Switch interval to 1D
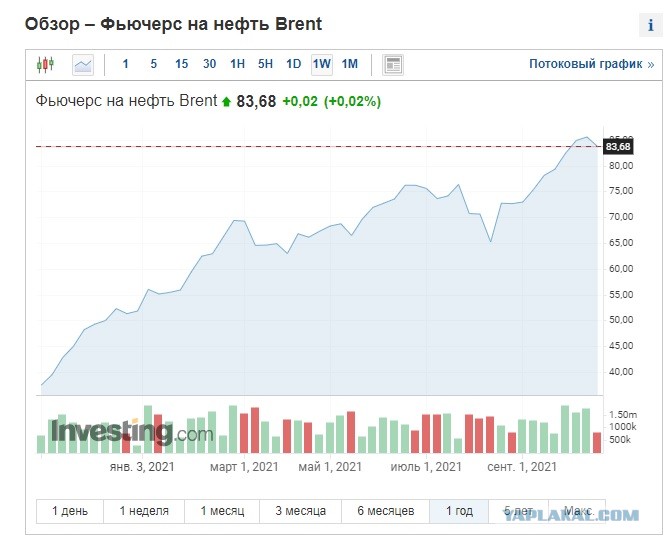The image size is (665, 545). tap(293, 64)
